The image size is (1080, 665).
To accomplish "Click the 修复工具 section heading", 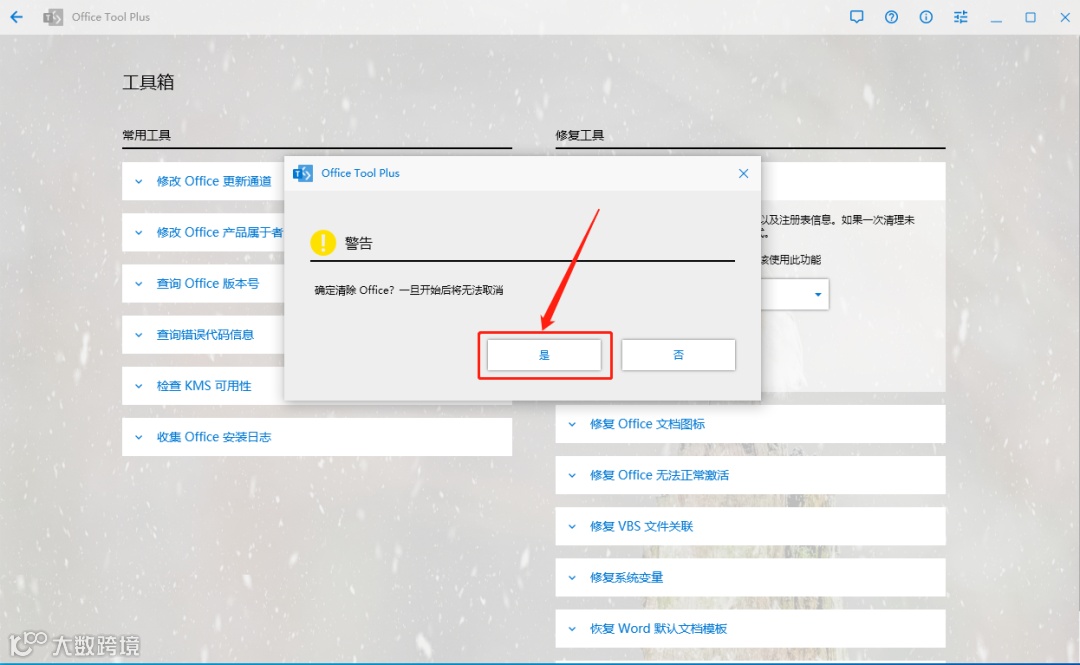I will 580,135.
